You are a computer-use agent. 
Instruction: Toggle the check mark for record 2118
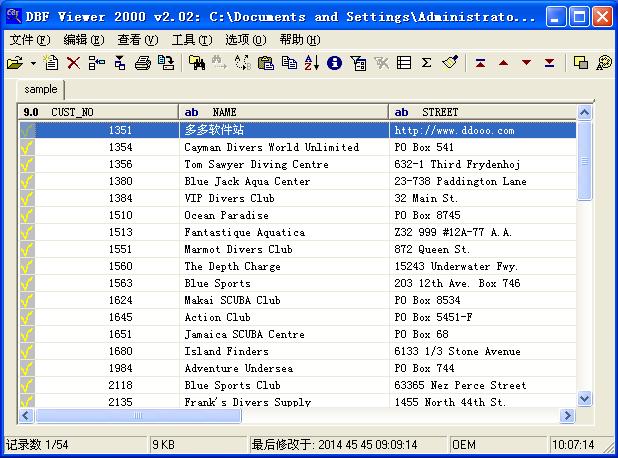coord(27,385)
